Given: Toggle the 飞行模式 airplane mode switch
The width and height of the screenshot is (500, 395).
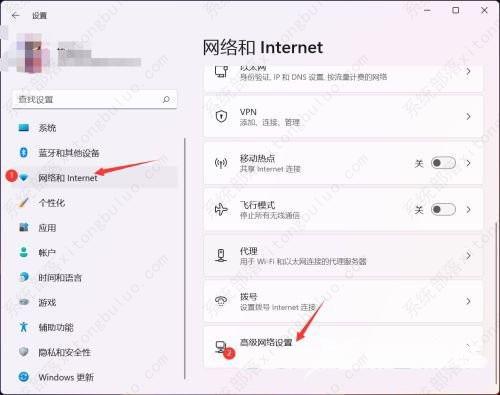Looking at the screenshot, I should point(443,210).
